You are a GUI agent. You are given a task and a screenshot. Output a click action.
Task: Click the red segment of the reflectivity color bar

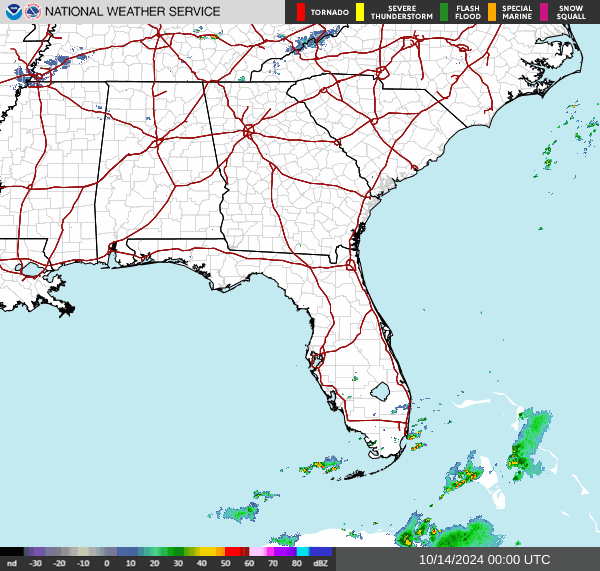(232, 551)
